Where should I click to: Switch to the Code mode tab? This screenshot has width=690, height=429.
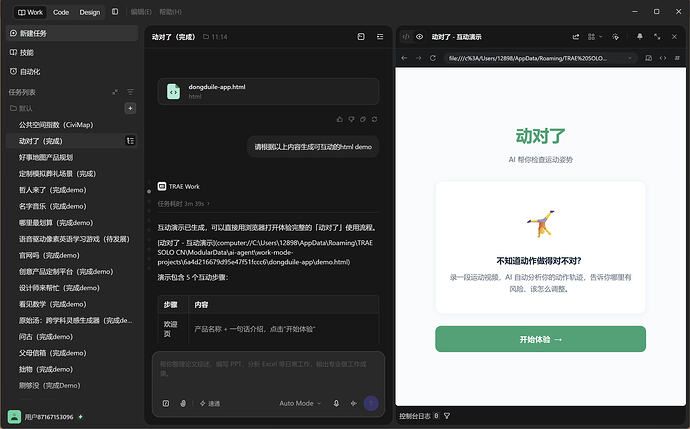pos(61,12)
